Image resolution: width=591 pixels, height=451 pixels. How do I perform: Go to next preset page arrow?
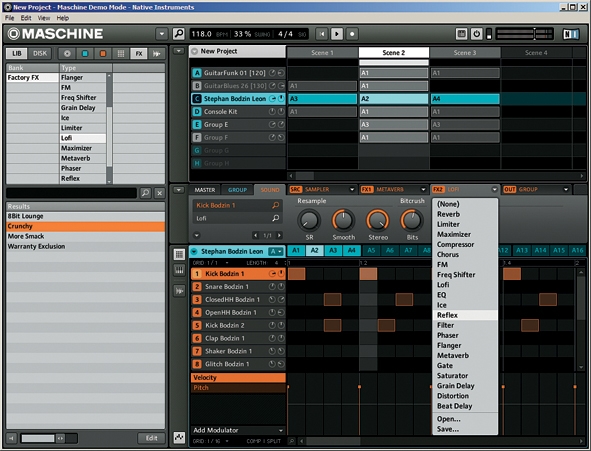tap(279, 235)
